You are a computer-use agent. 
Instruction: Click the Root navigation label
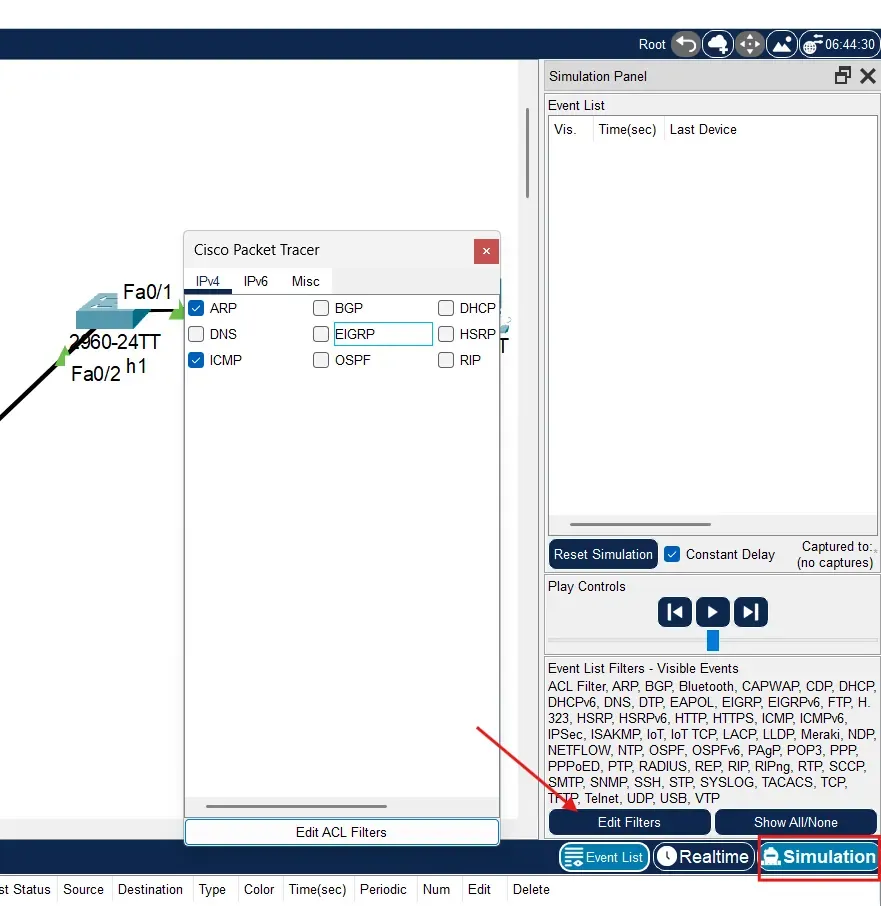[652, 44]
